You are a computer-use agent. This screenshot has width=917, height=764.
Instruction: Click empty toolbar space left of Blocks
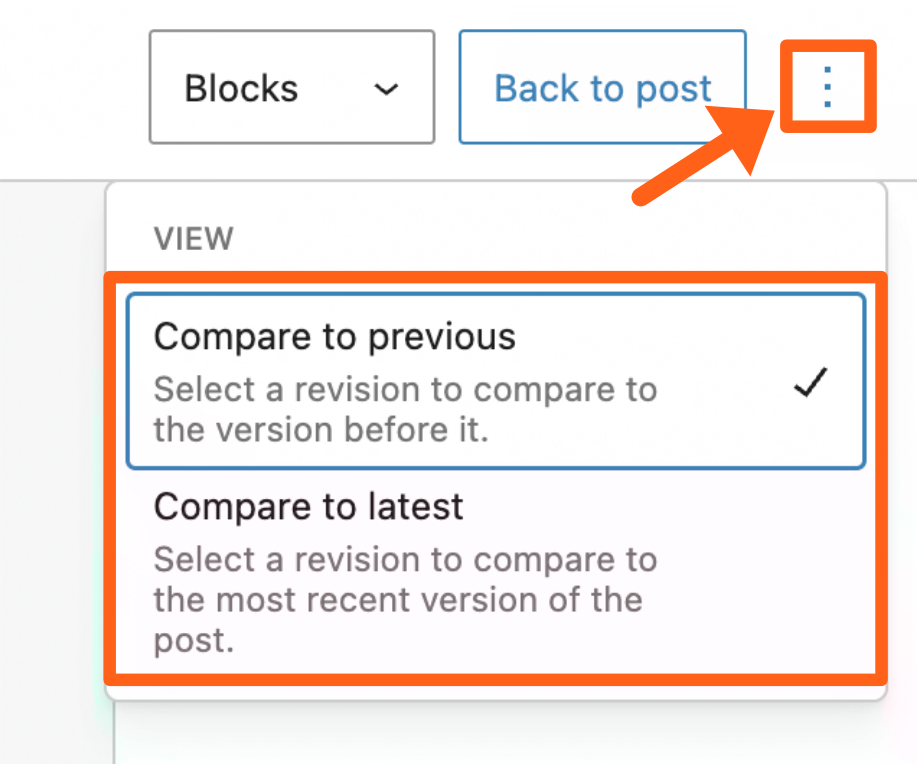point(70,88)
